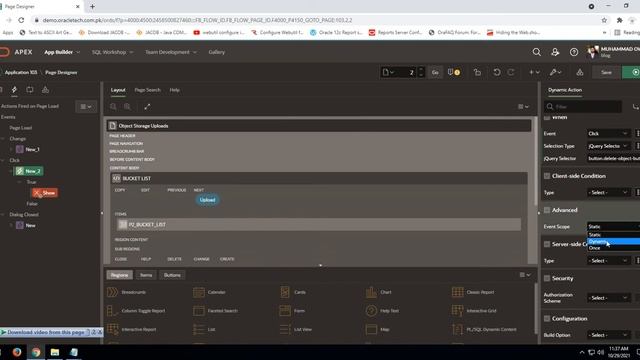
Task: Select the P2_BUCKET_LIST item in layout
Action: [318, 224]
